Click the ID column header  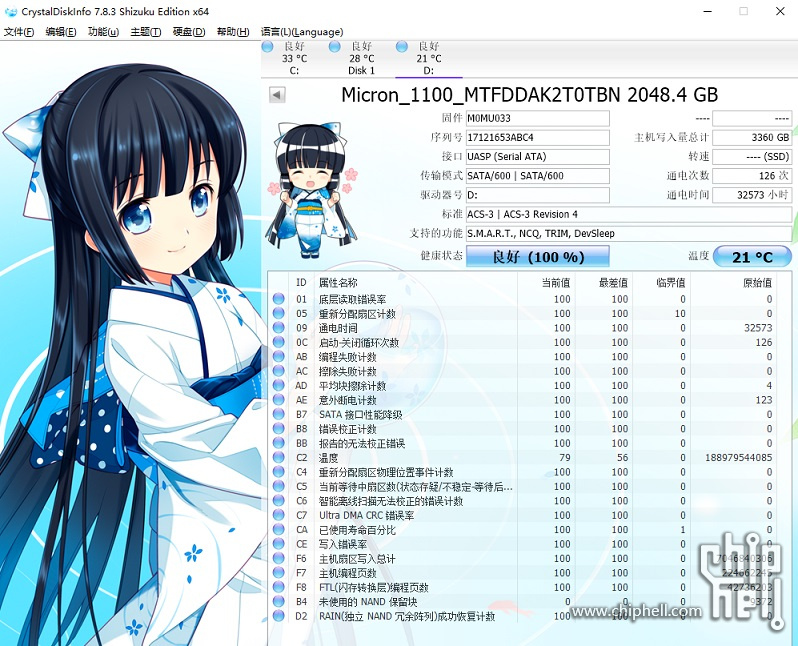click(x=301, y=283)
